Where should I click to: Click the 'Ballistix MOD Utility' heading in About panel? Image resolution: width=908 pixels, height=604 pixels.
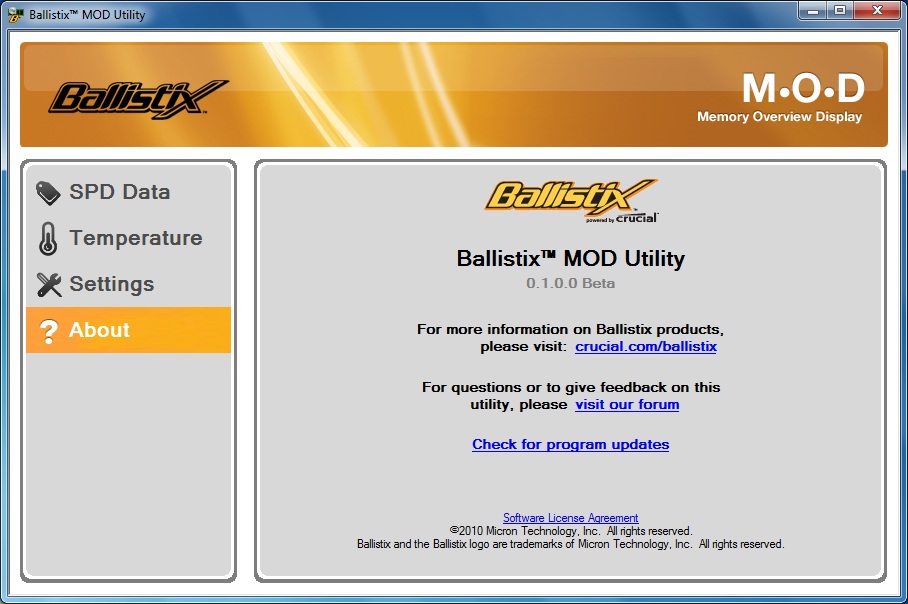[x=570, y=258]
